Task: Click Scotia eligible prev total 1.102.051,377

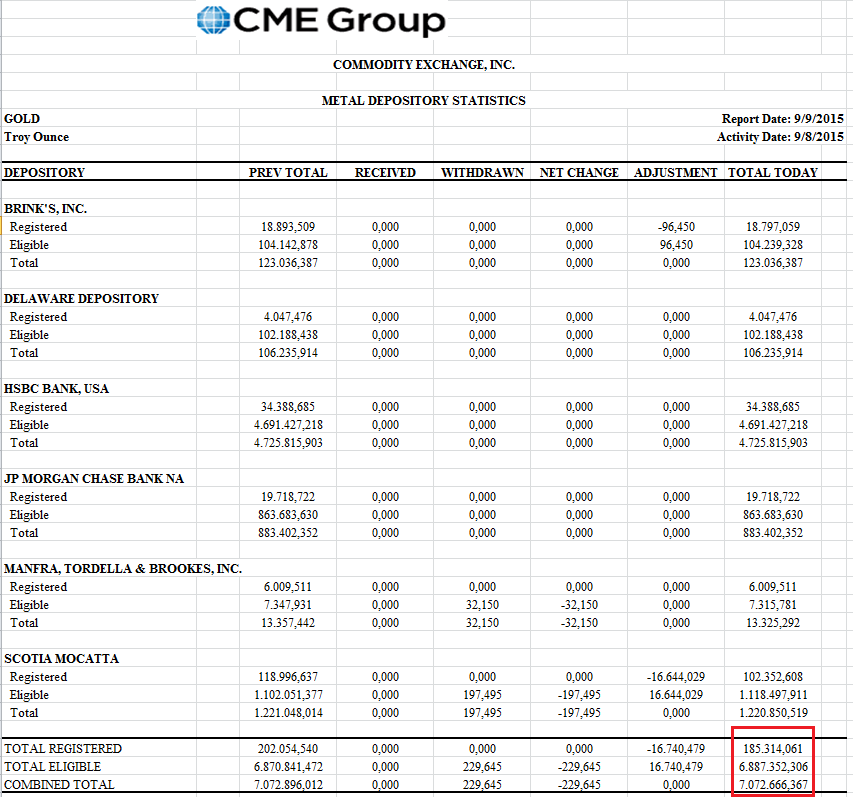Action: tap(288, 695)
